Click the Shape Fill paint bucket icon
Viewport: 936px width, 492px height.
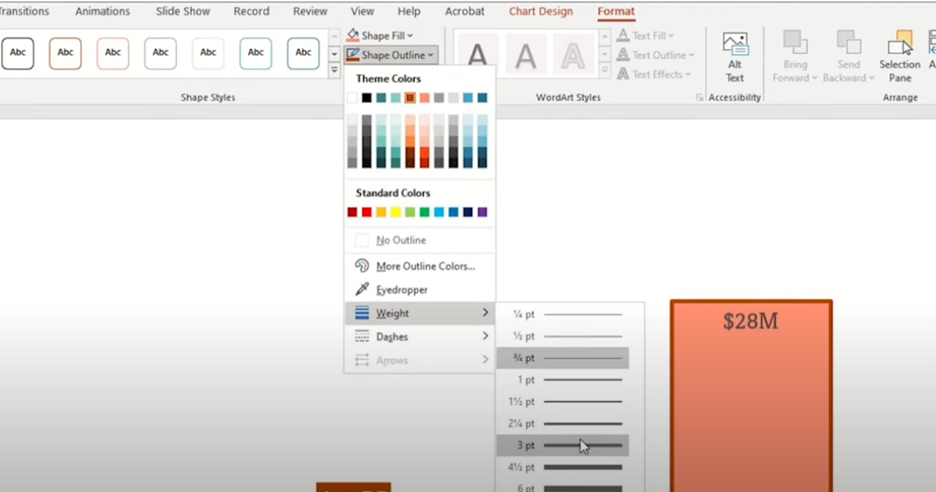[x=352, y=35]
